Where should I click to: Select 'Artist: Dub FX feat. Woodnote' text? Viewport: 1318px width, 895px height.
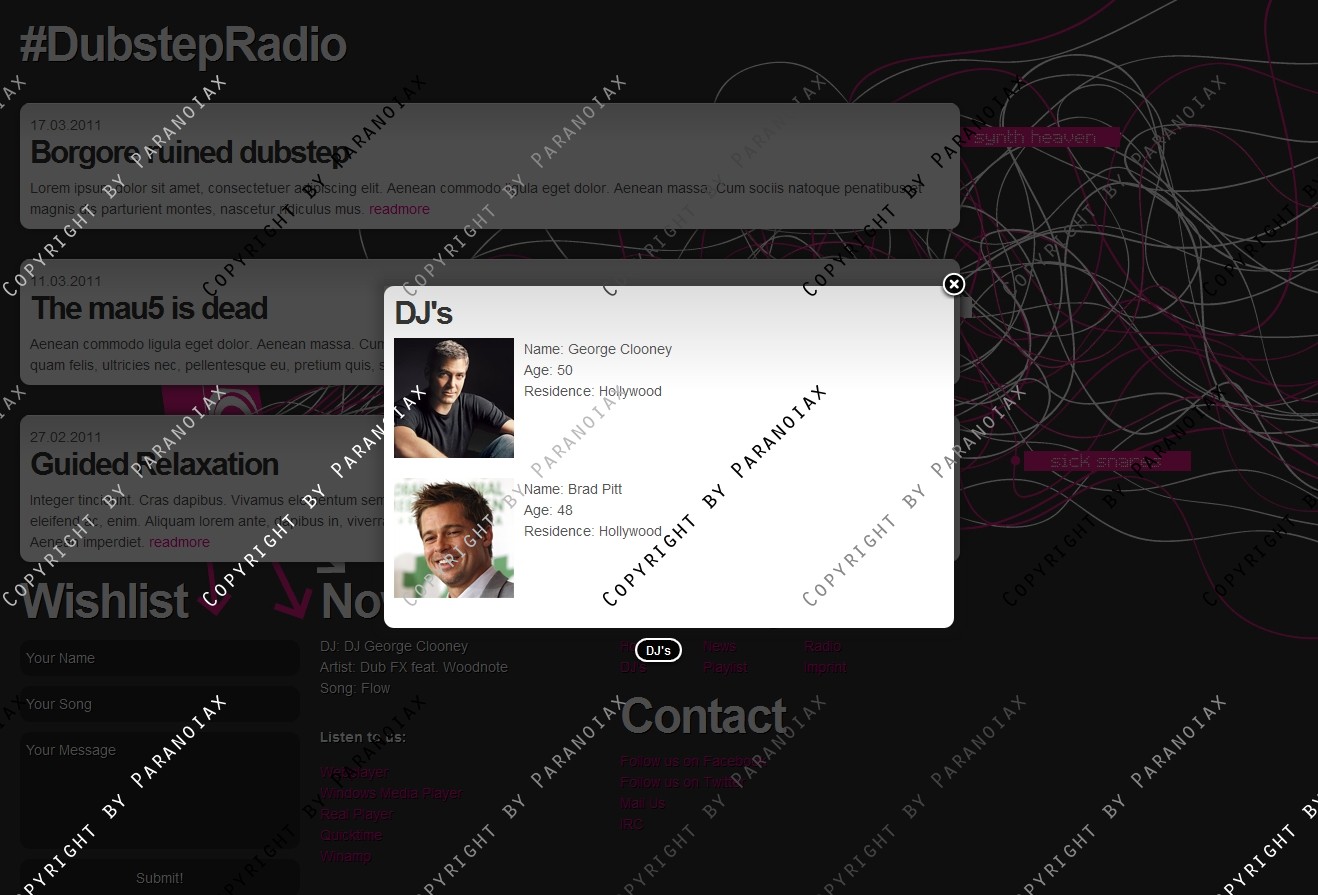414,667
